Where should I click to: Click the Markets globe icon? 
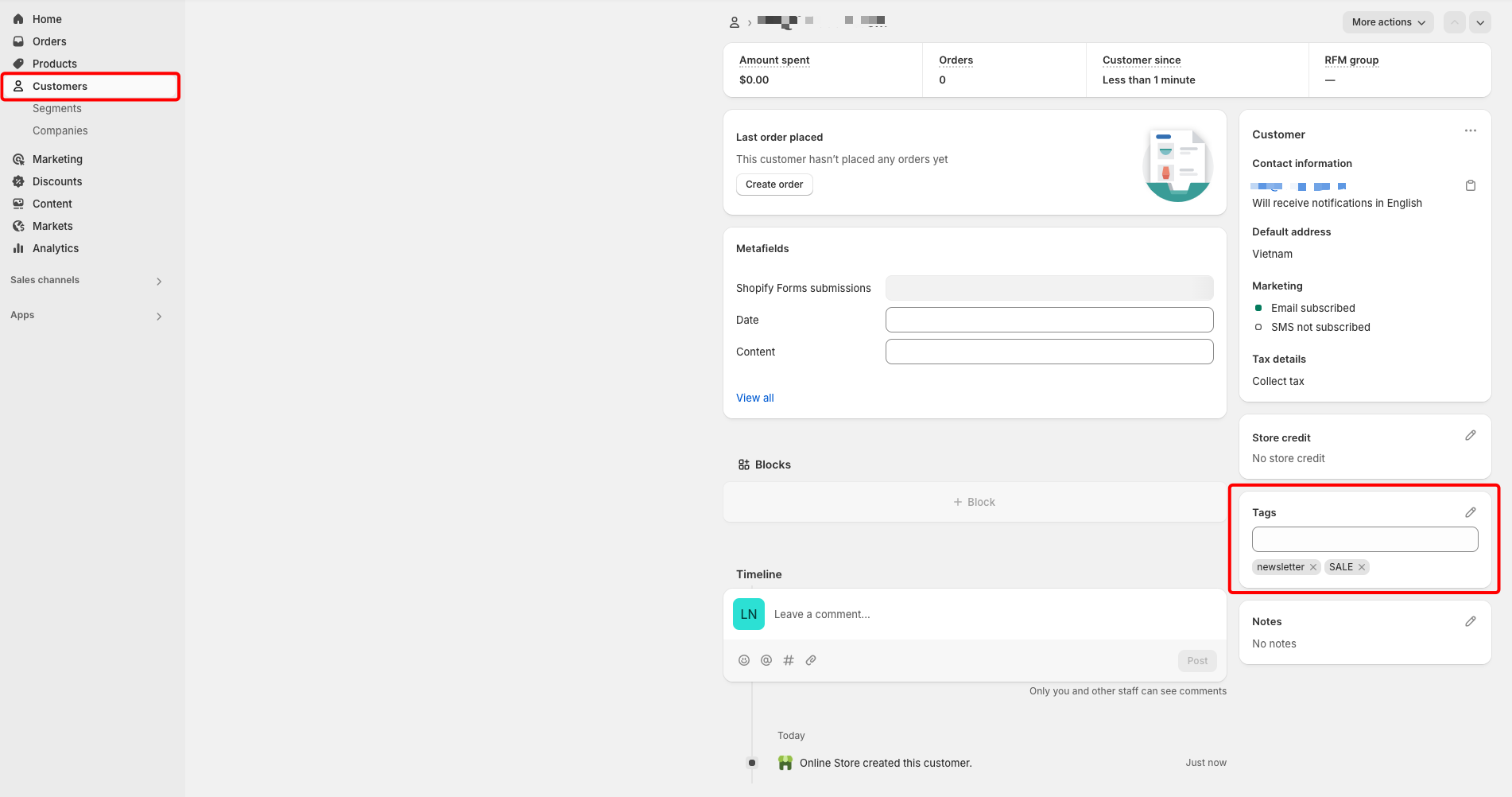pos(18,226)
